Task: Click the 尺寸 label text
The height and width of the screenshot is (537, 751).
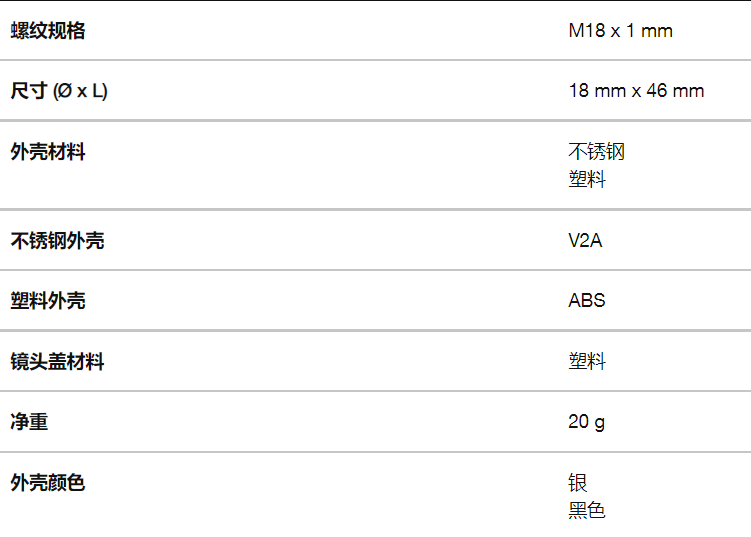Action: pos(29,91)
